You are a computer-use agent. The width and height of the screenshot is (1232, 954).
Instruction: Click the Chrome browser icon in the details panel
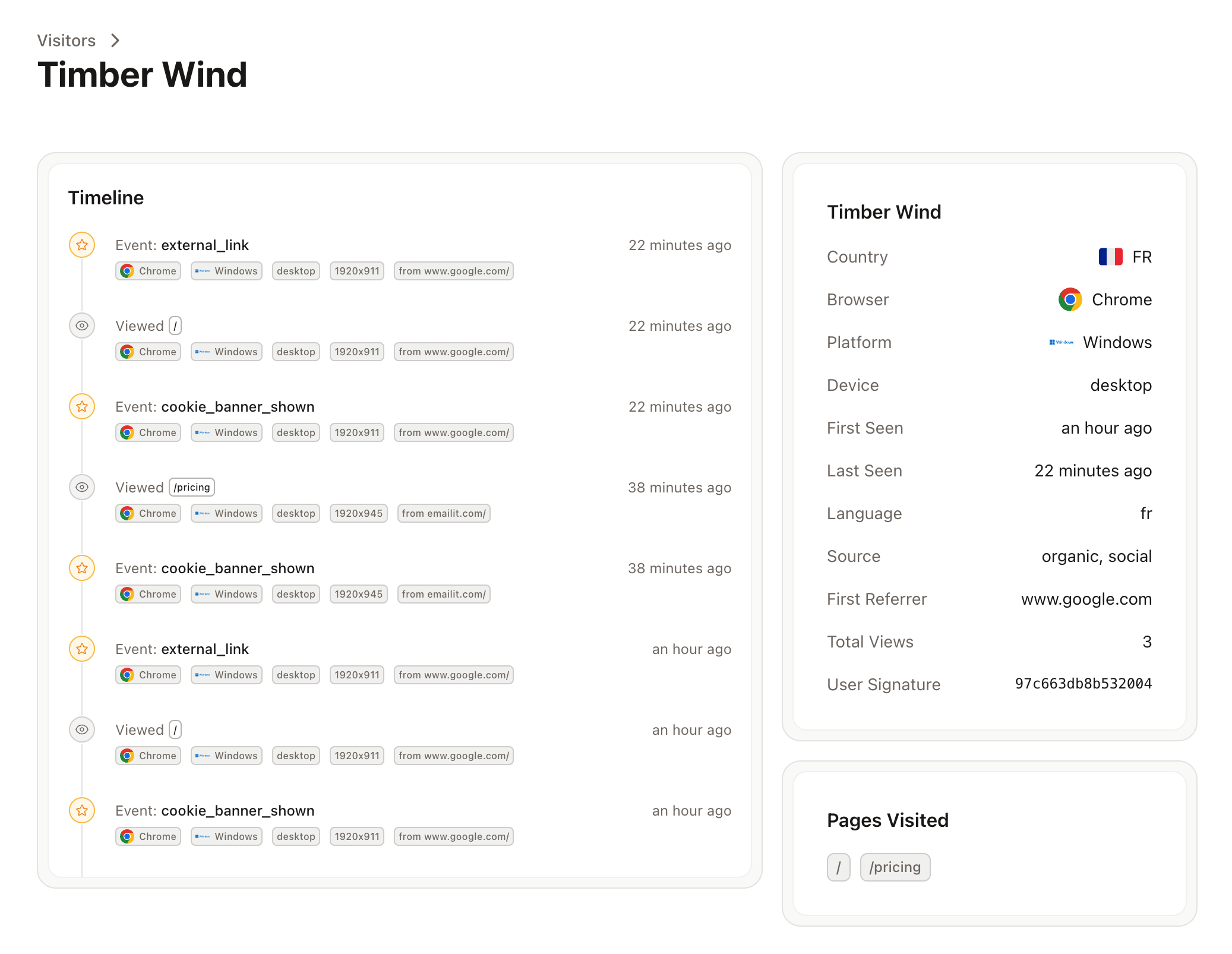1069,299
